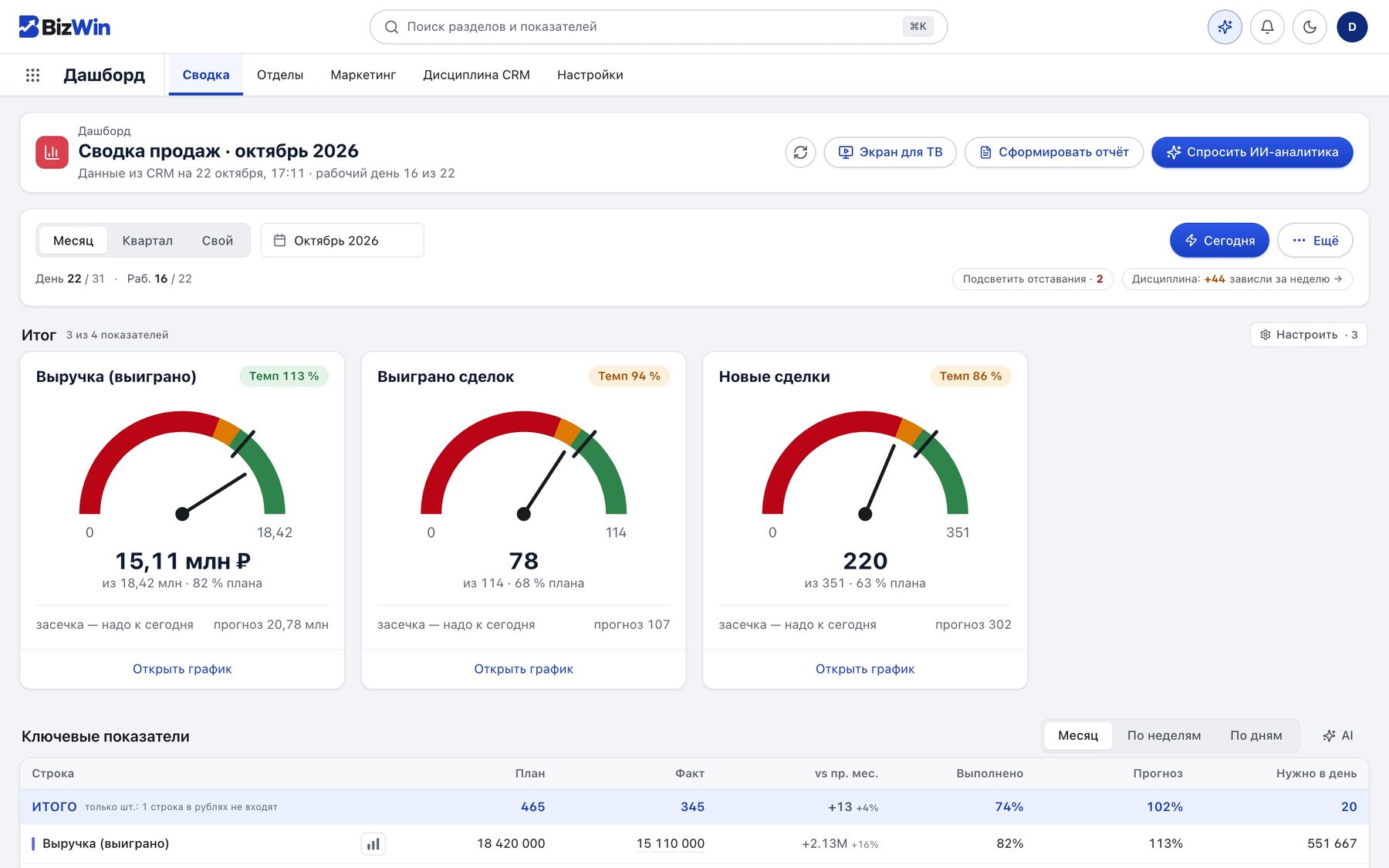
Task: Open the apps grid menu icon
Action: [32, 75]
